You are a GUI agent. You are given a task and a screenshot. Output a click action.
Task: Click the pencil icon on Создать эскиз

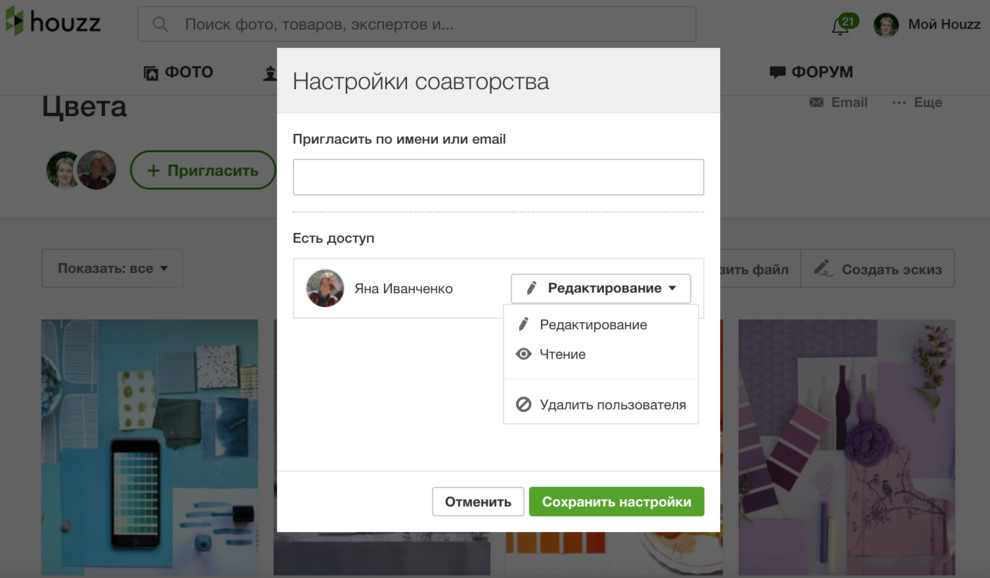[x=823, y=268]
